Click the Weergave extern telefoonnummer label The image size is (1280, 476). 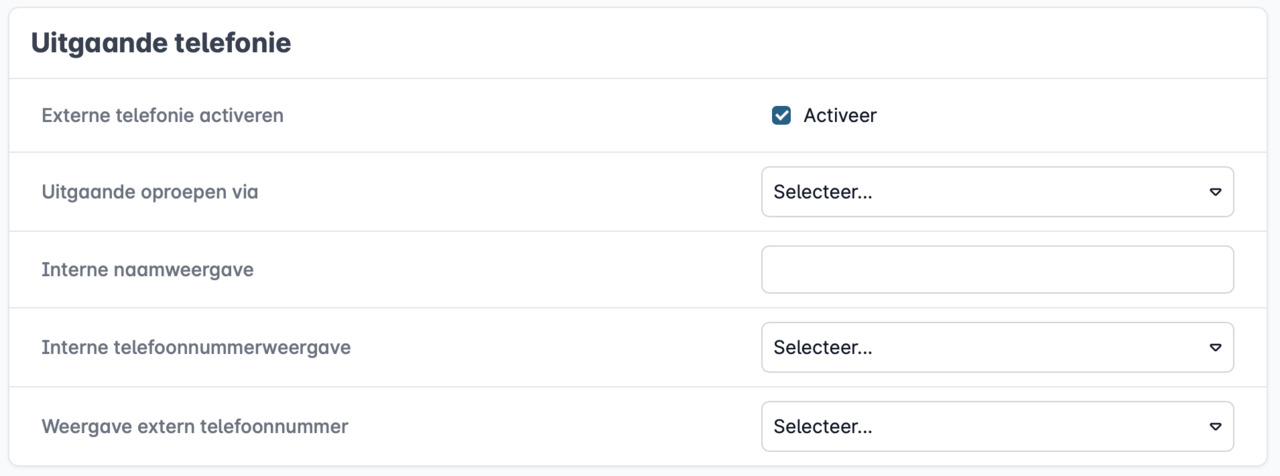coord(195,426)
